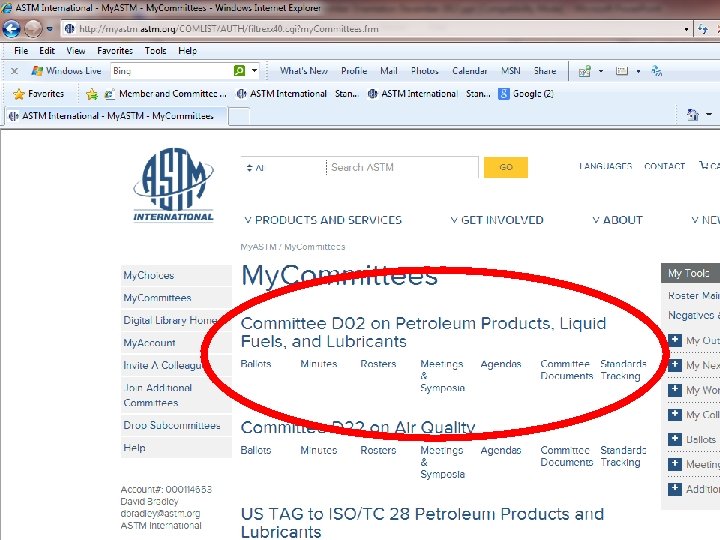The width and height of the screenshot is (720, 540).
Task: Open Profile in Windows Live toolbar
Action: click(354, 71)
